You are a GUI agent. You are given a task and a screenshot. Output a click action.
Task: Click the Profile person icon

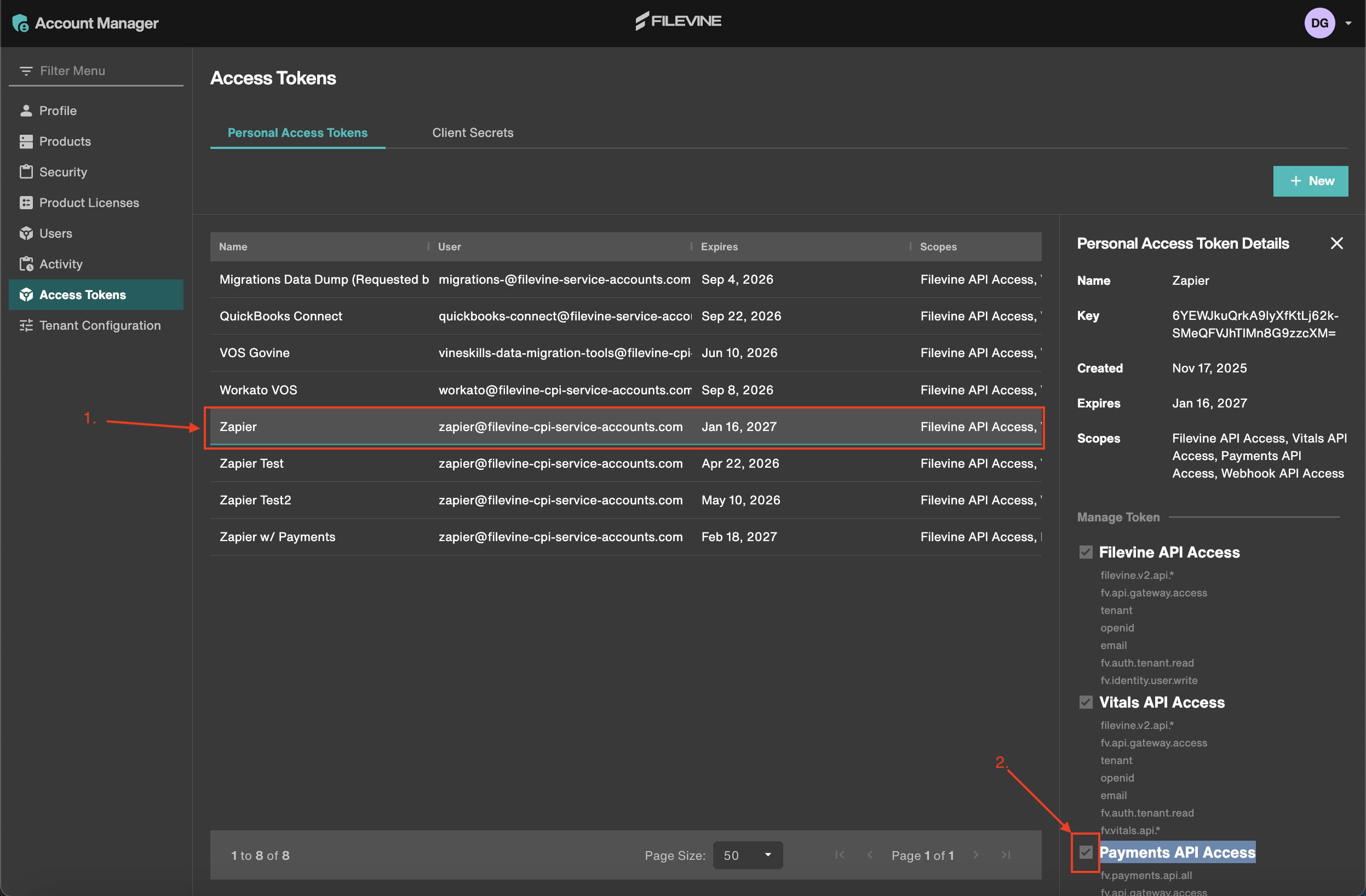tap(26, 110)
